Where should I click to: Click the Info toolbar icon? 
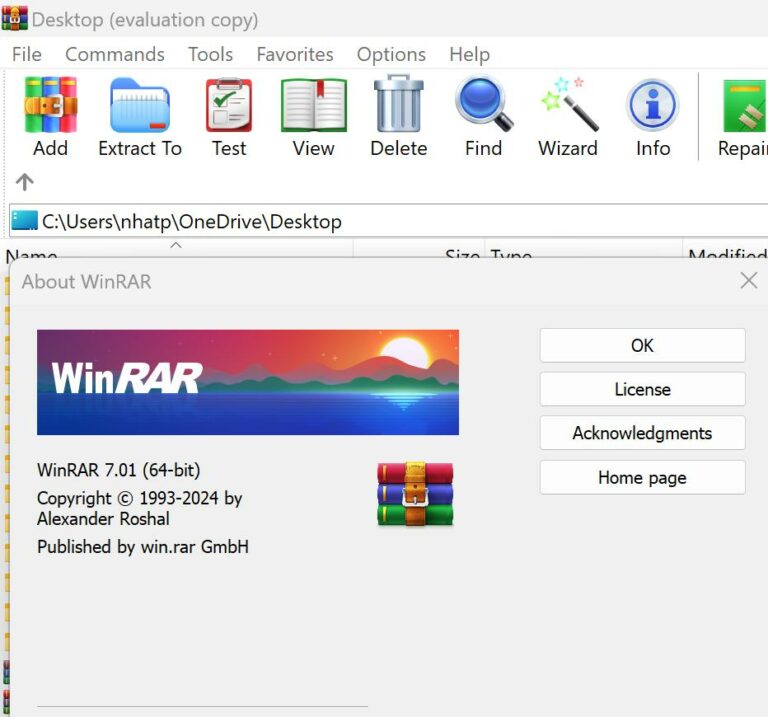653,106
